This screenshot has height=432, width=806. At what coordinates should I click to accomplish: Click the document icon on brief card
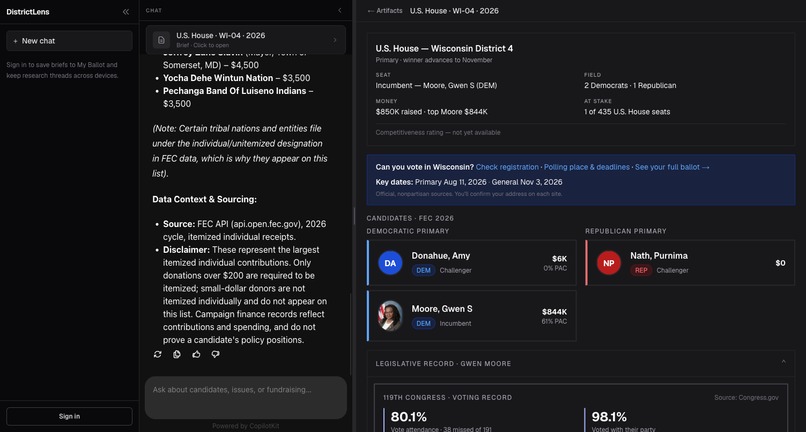[161, 40]
